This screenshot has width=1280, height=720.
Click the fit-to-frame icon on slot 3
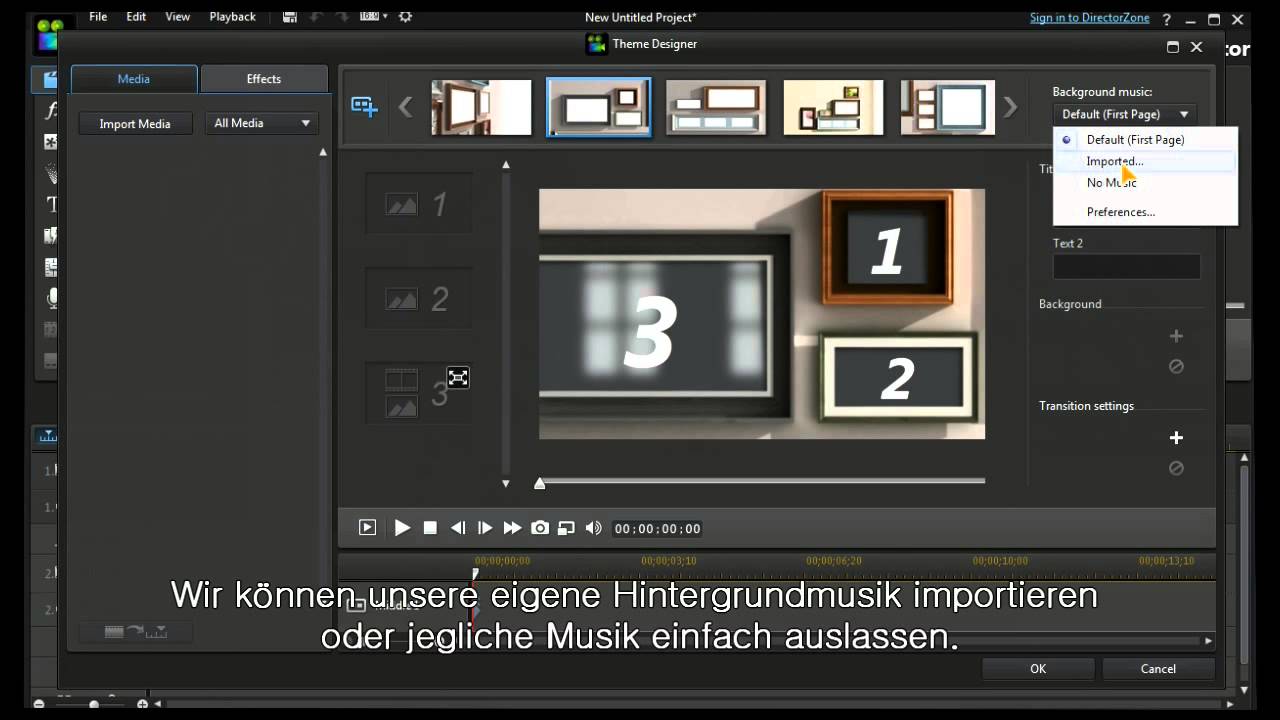[458, 377]
